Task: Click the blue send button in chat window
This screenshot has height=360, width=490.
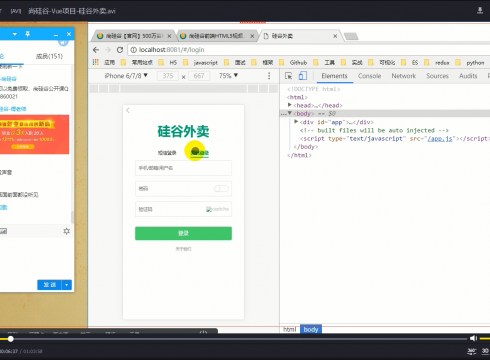Action: 50,285
